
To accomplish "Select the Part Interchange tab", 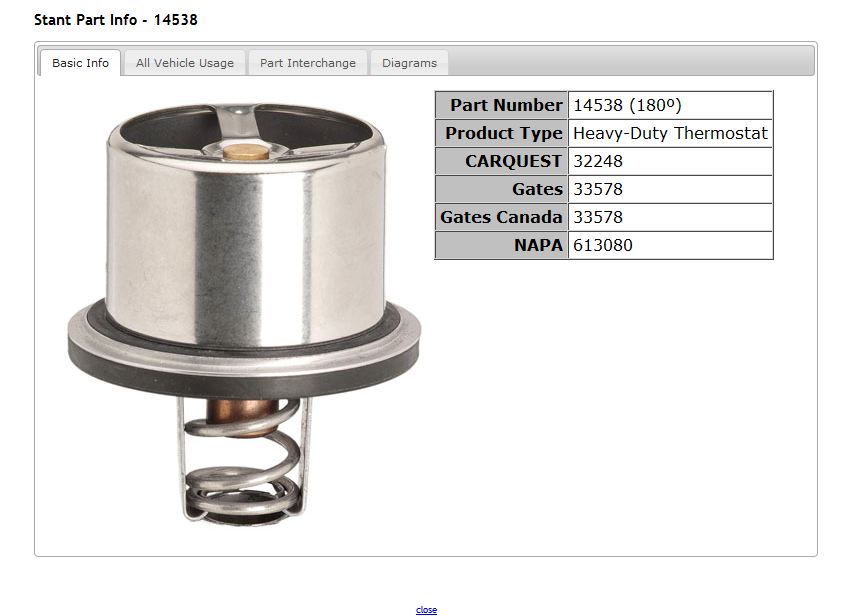I will (307, 63).
